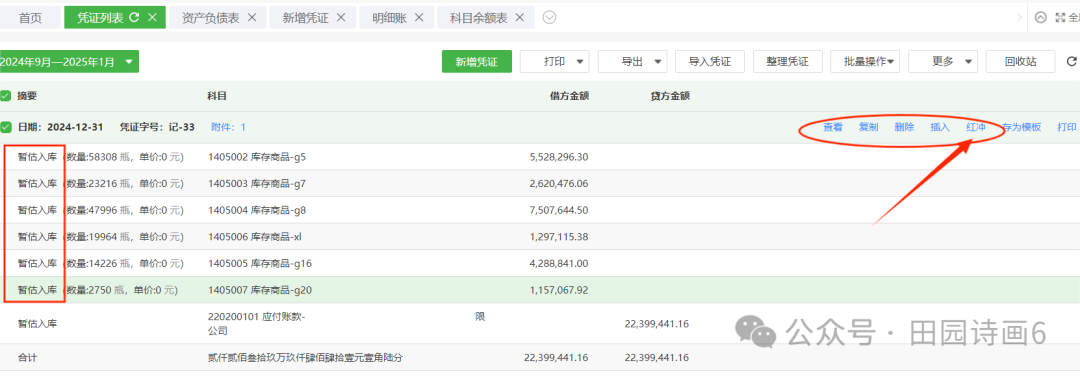Close the 资产负债表 tab
Viewport: 1080px width, 376px height.
pyautogui.click(x=252, y=18)
